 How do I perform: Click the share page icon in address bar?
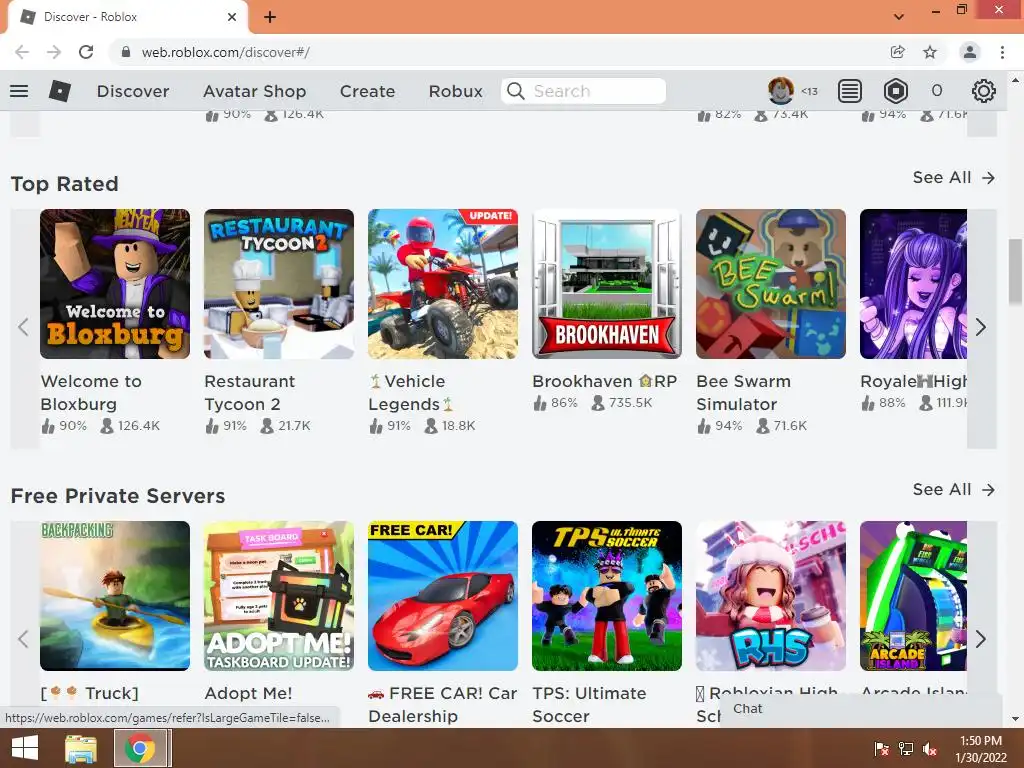tap(897, 52)
